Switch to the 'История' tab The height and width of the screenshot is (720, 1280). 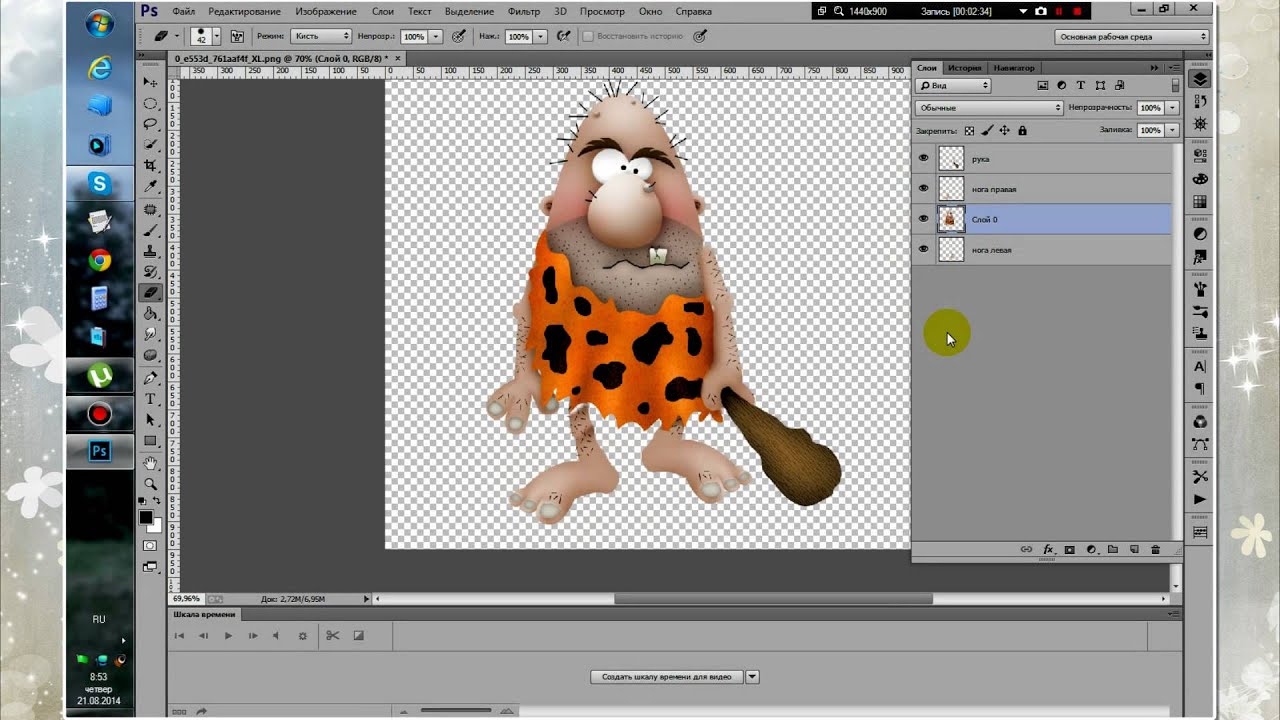click(x=965, y=68)
